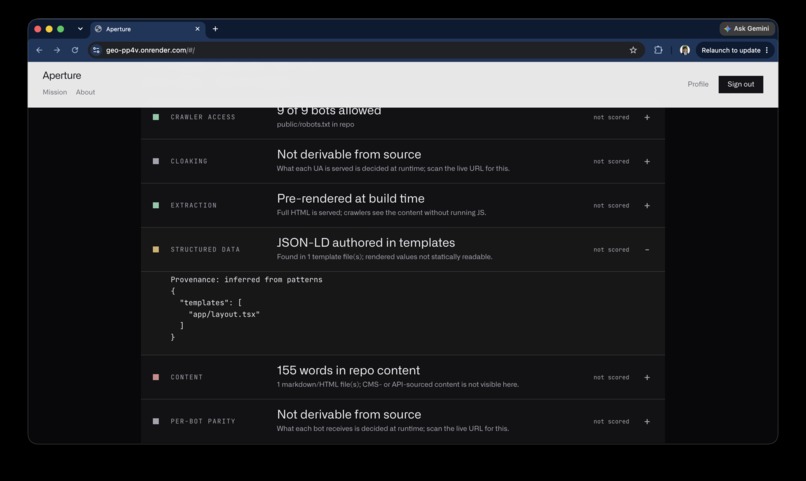The image size is (806, 481).
Task: Click the Ask Gemini button
Action: [x=747, y=29]
